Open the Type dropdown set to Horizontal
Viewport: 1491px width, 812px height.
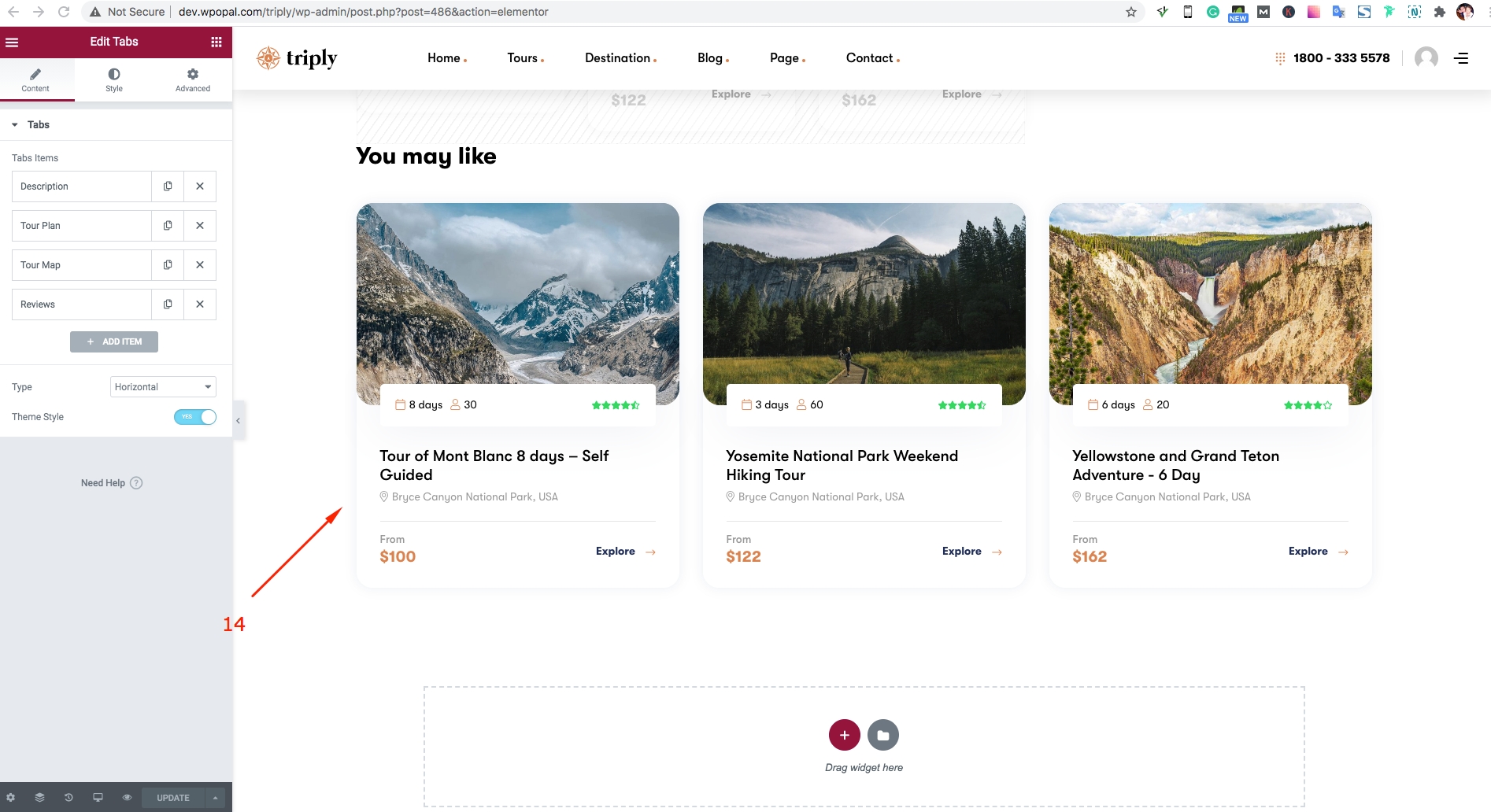[163, 387]
